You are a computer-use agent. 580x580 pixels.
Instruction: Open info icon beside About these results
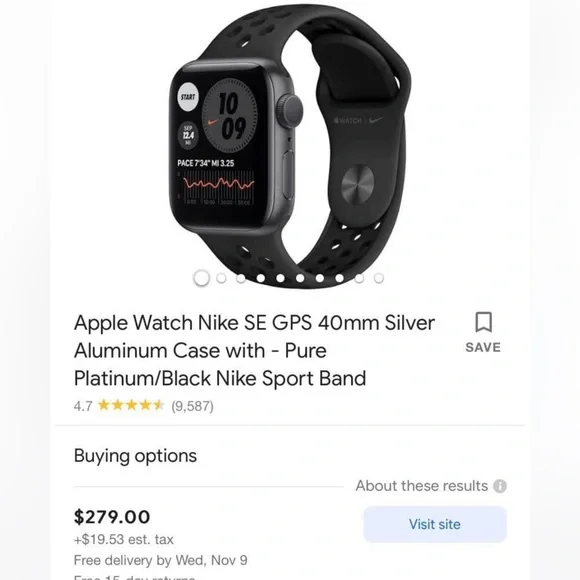tap(500, 486)
